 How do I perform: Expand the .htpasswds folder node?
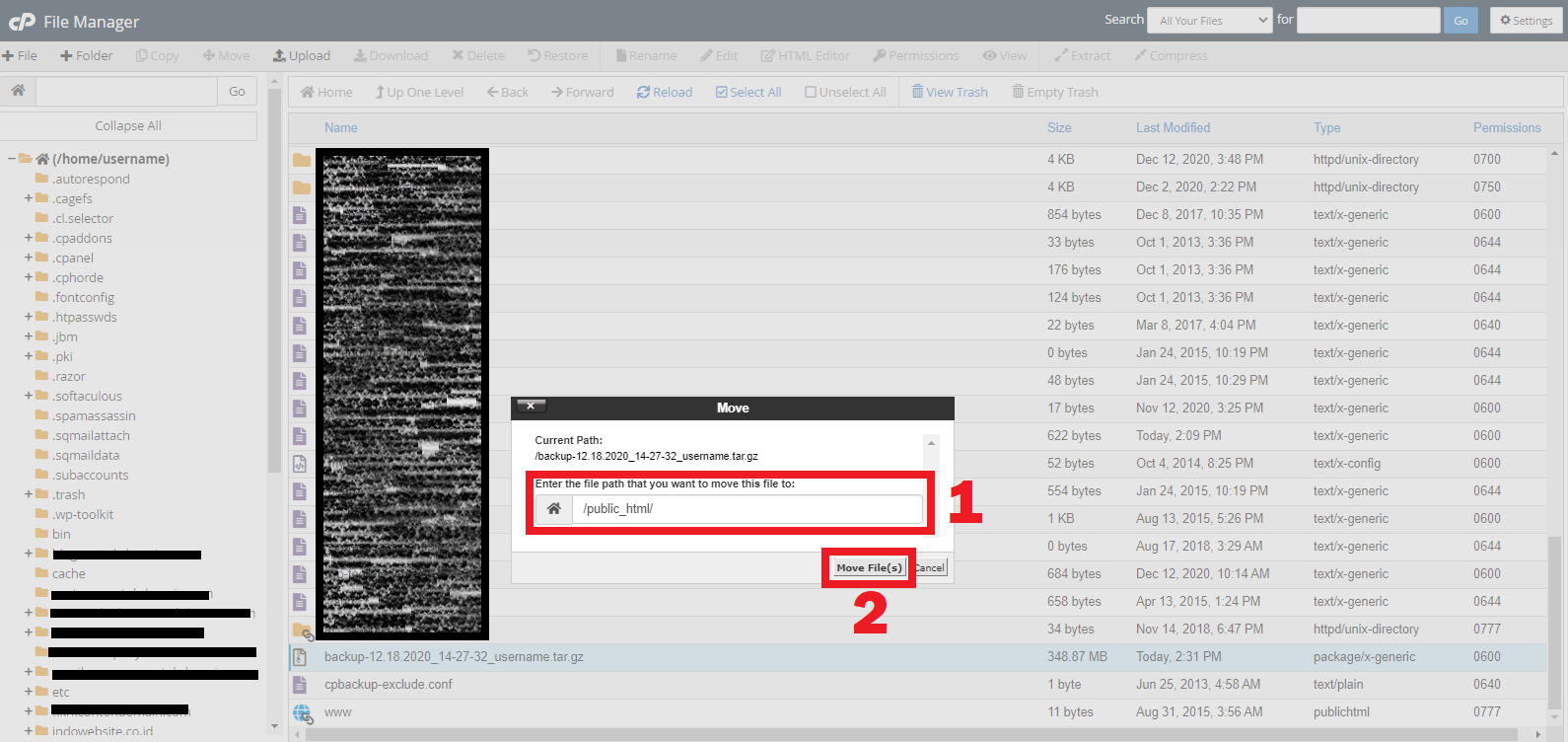(29, 317)
